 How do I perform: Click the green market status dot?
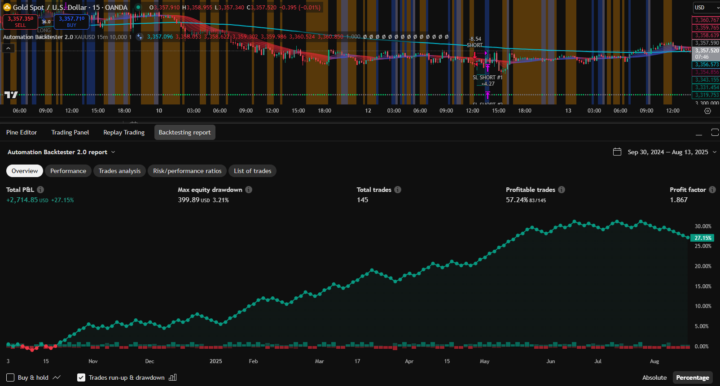click(x=138, y=7)
